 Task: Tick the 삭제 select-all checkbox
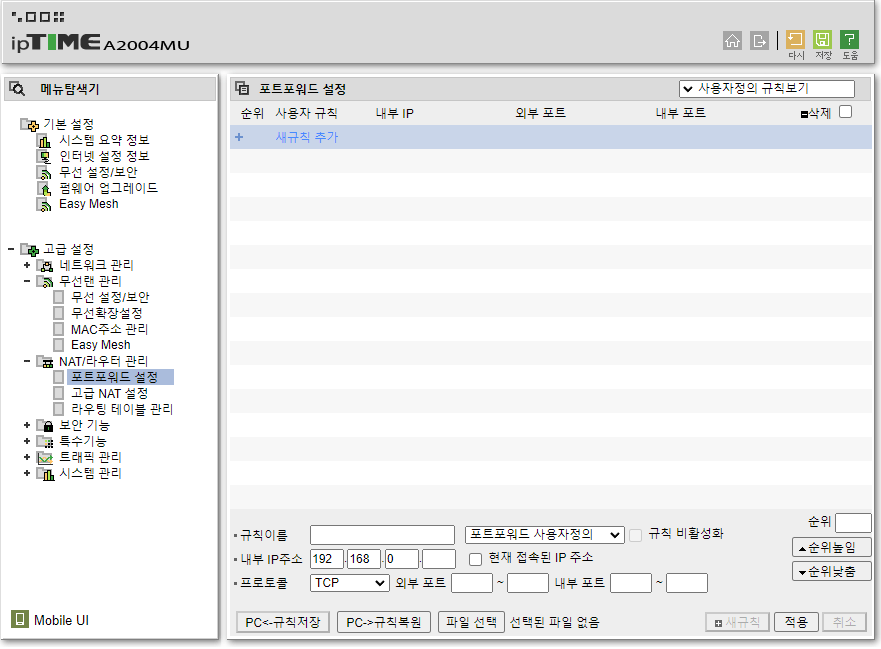tap(845, 112)
